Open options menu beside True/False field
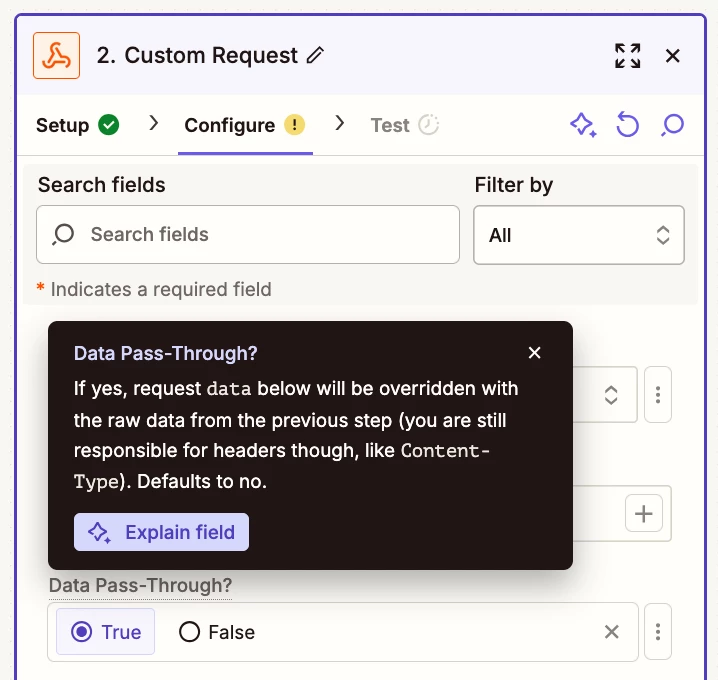The width and height of the screenshot is (718, 680). (658, 632)
